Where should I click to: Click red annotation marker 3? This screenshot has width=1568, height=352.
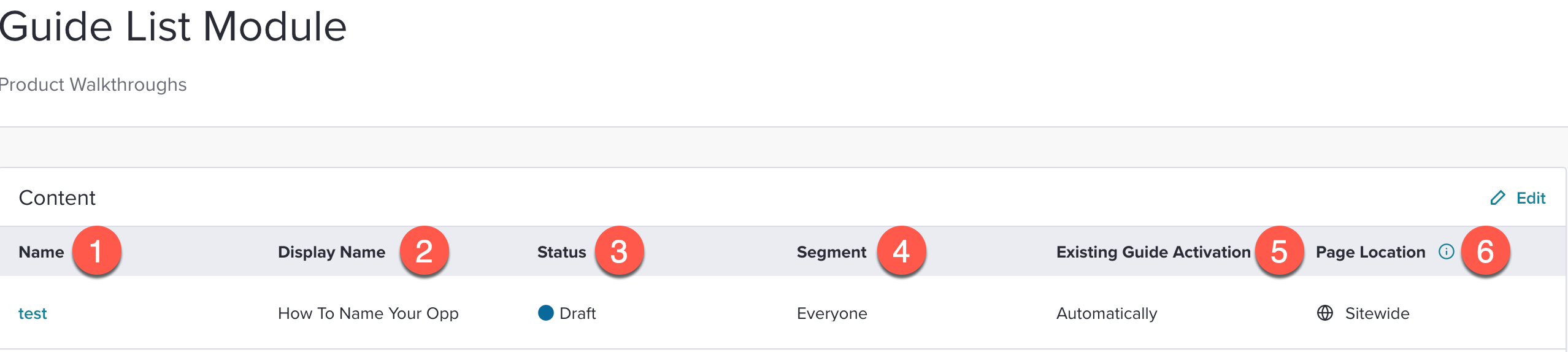pos(619,251)
